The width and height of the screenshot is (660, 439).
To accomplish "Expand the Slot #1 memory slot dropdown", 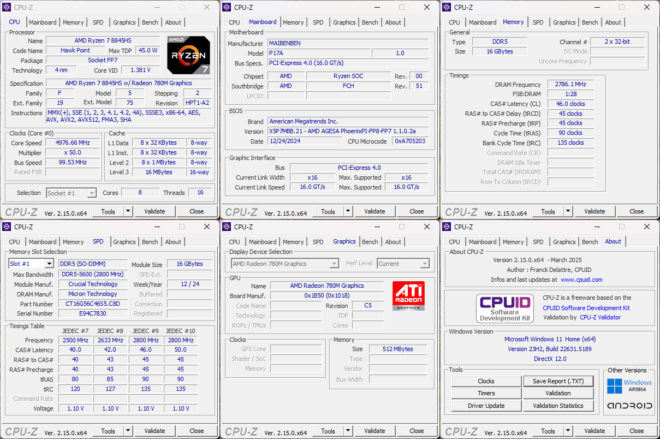I will 49,263.
